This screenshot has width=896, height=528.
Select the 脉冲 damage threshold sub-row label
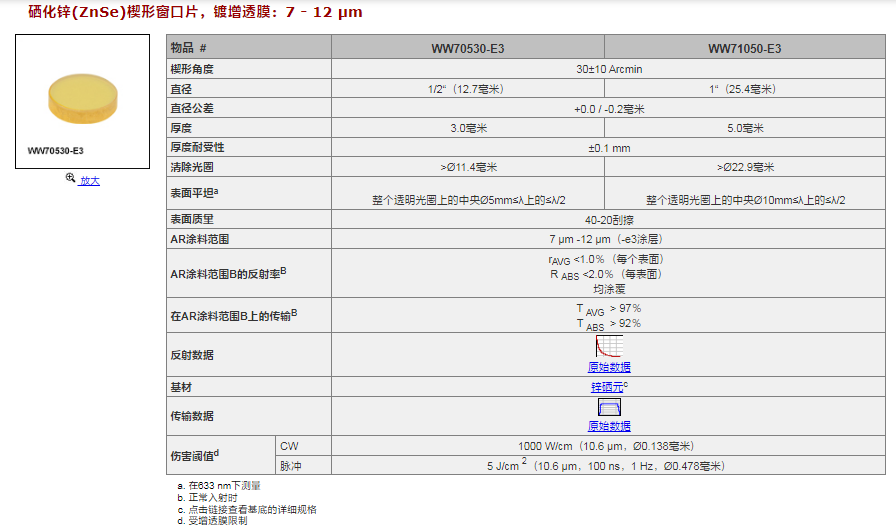[289, 466]
